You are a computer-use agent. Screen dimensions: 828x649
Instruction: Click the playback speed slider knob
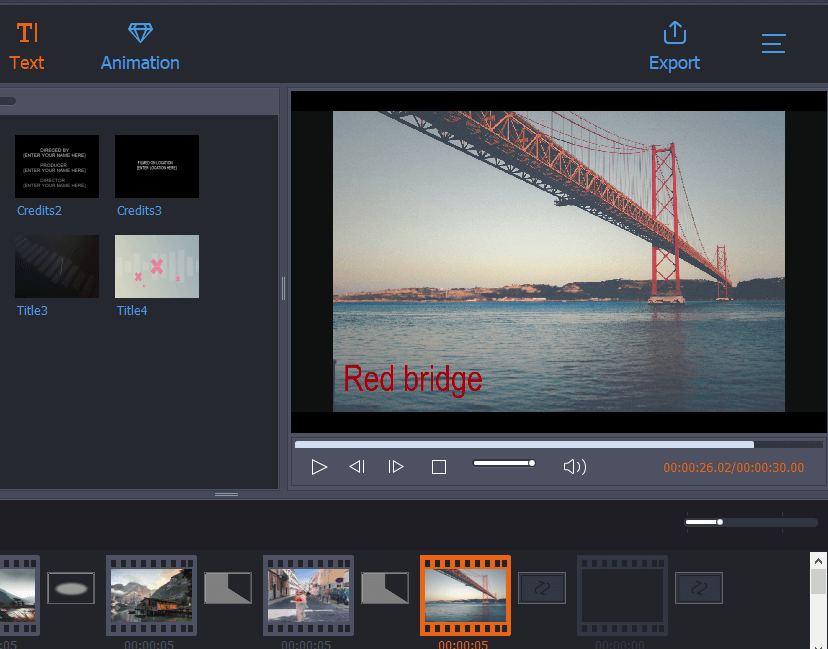pyautogui.click(x=533, y=462)
